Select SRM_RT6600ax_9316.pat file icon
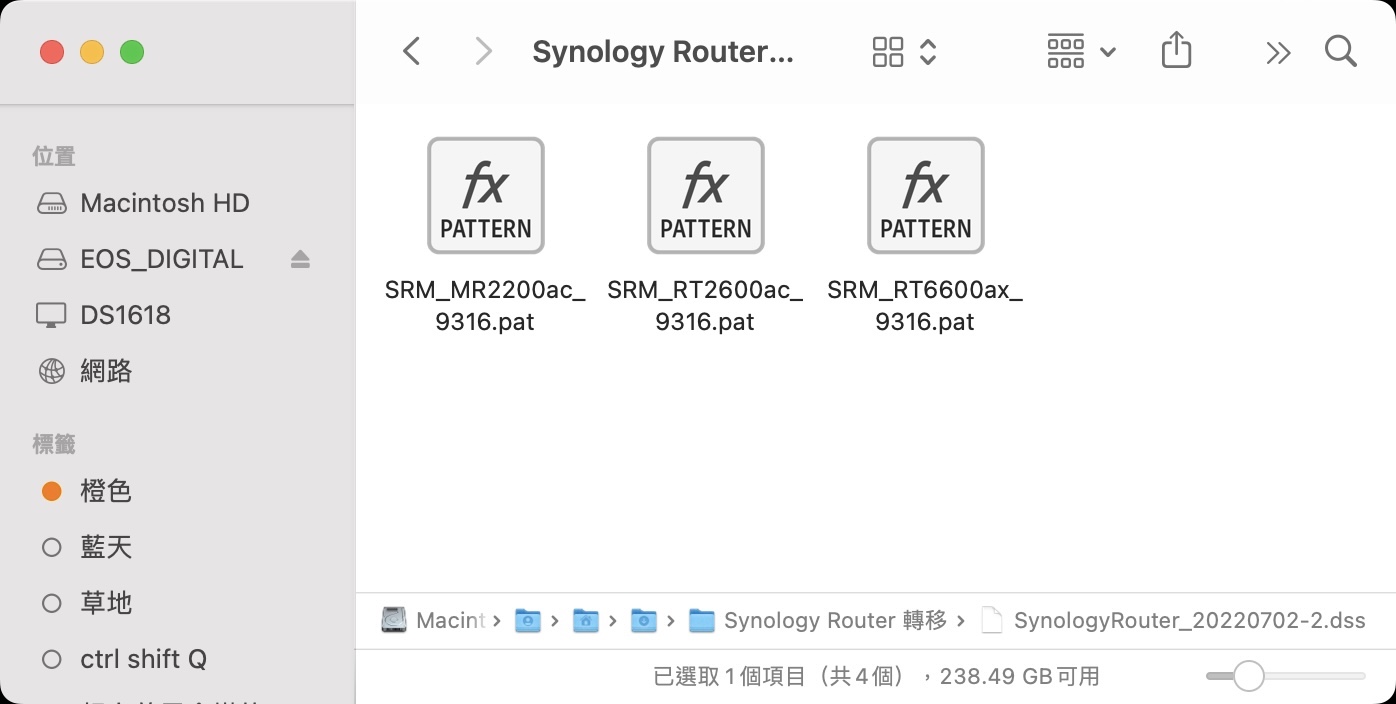This screenshot has width=1396, height=704. (x=926, y=196)
